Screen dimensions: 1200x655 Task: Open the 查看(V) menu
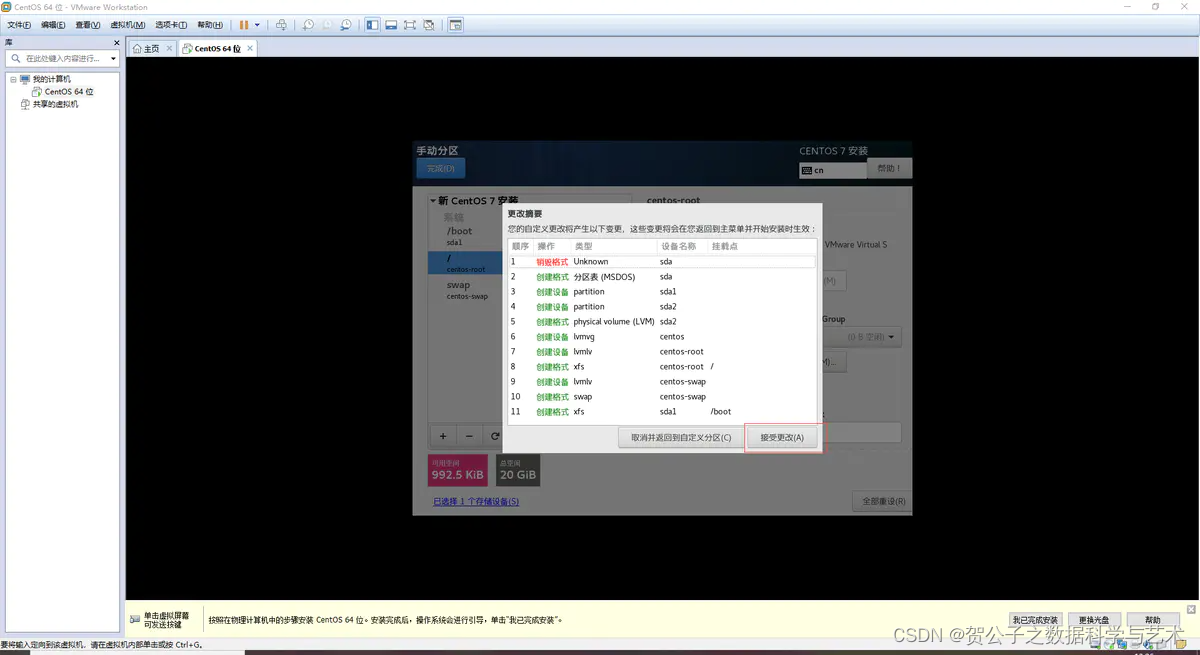(88, 25)
